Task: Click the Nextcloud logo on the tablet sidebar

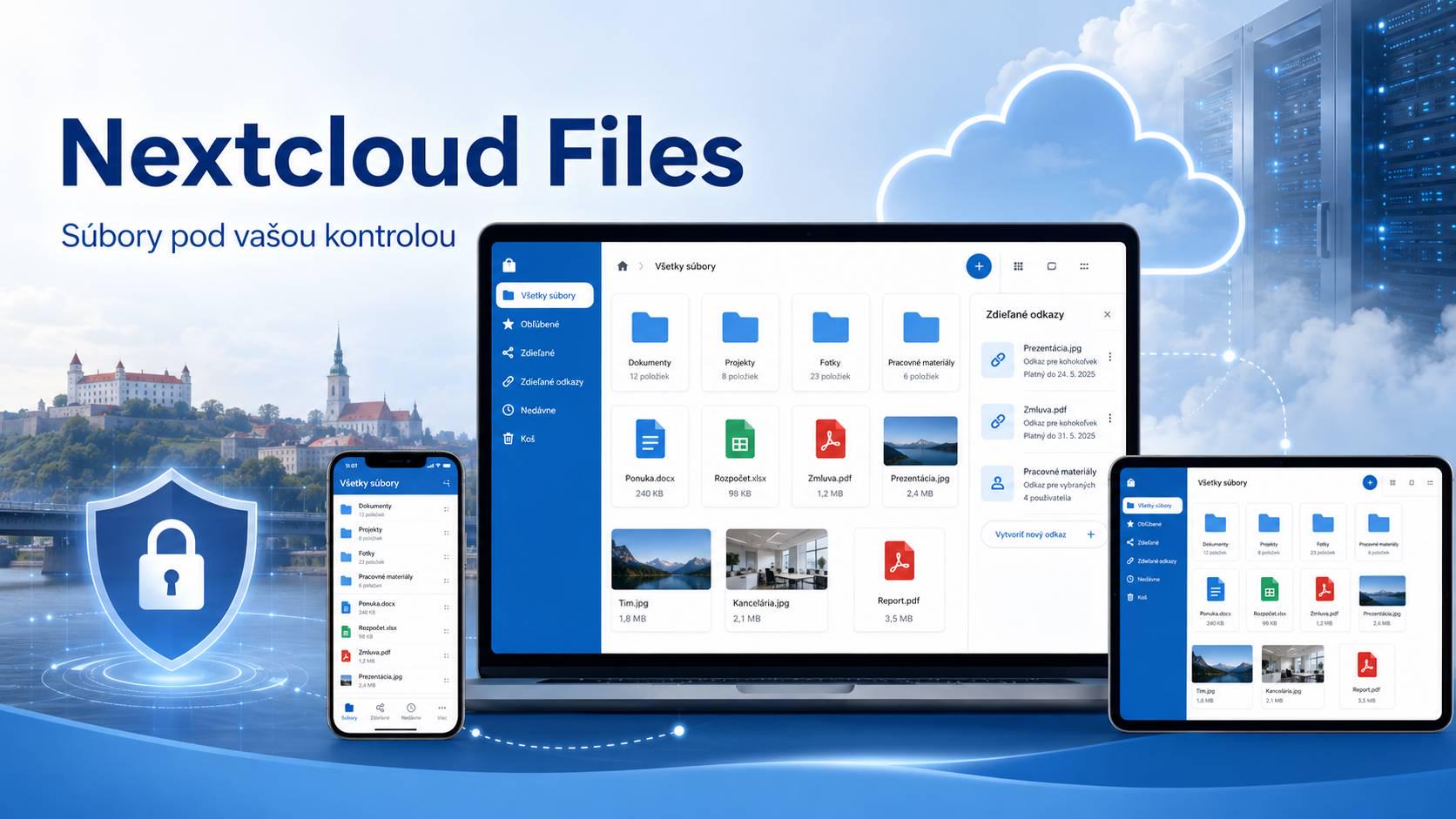Action: point(1130,482)
